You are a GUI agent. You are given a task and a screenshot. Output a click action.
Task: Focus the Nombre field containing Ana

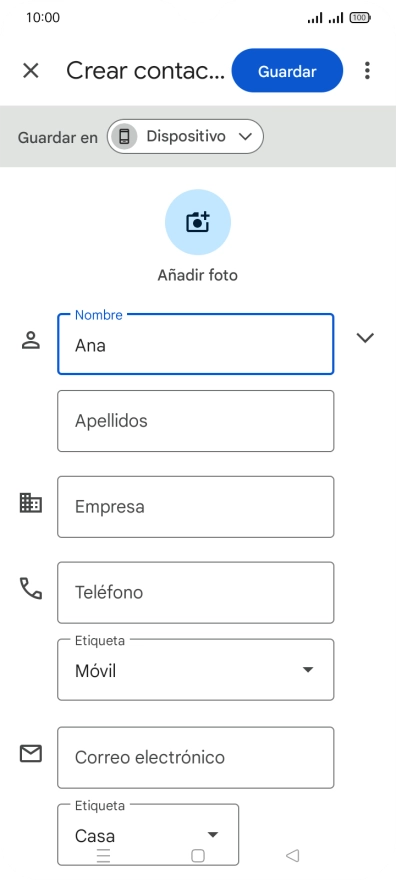tap(196, 344)
